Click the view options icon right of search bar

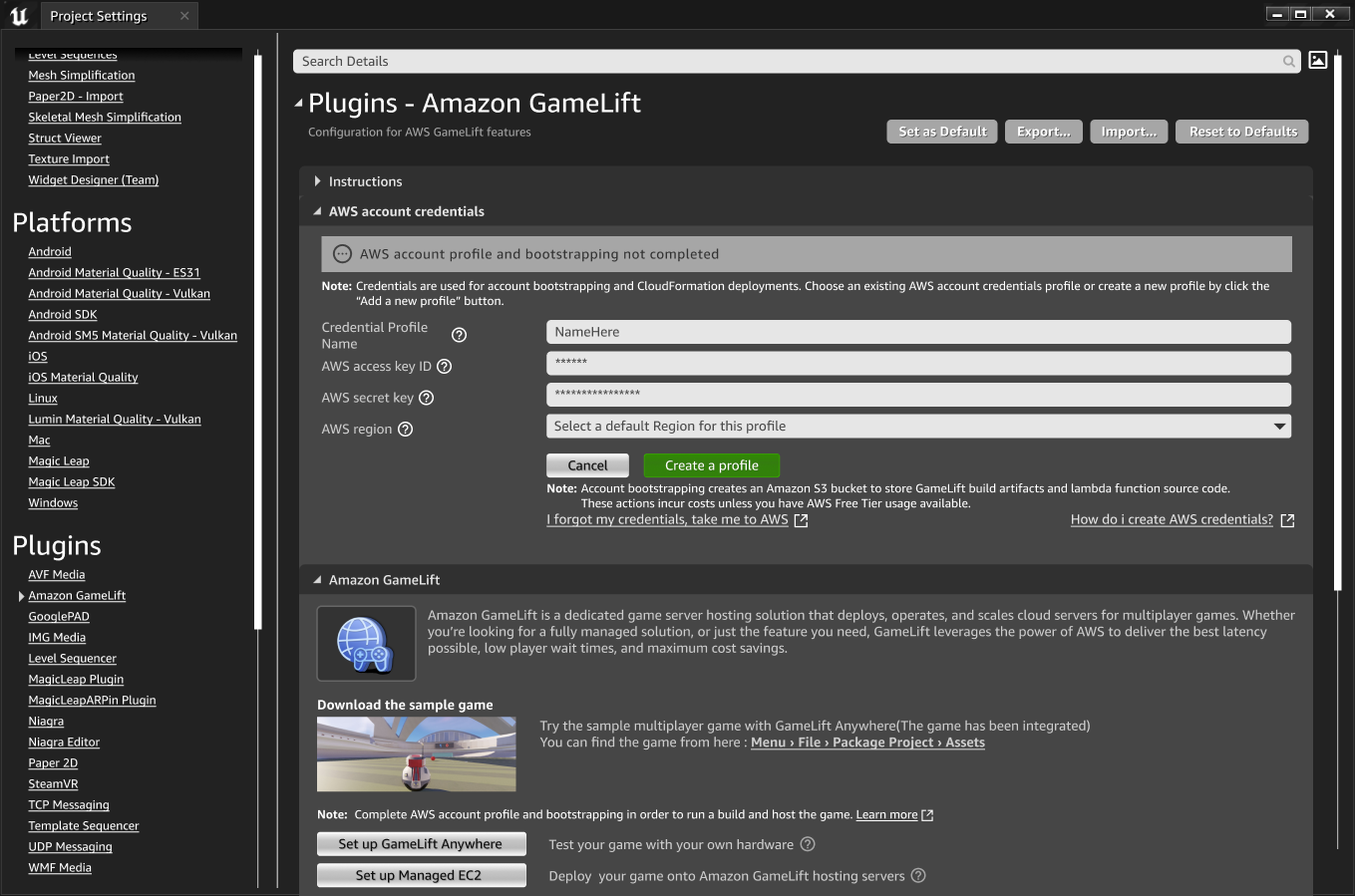(1317, 61)
